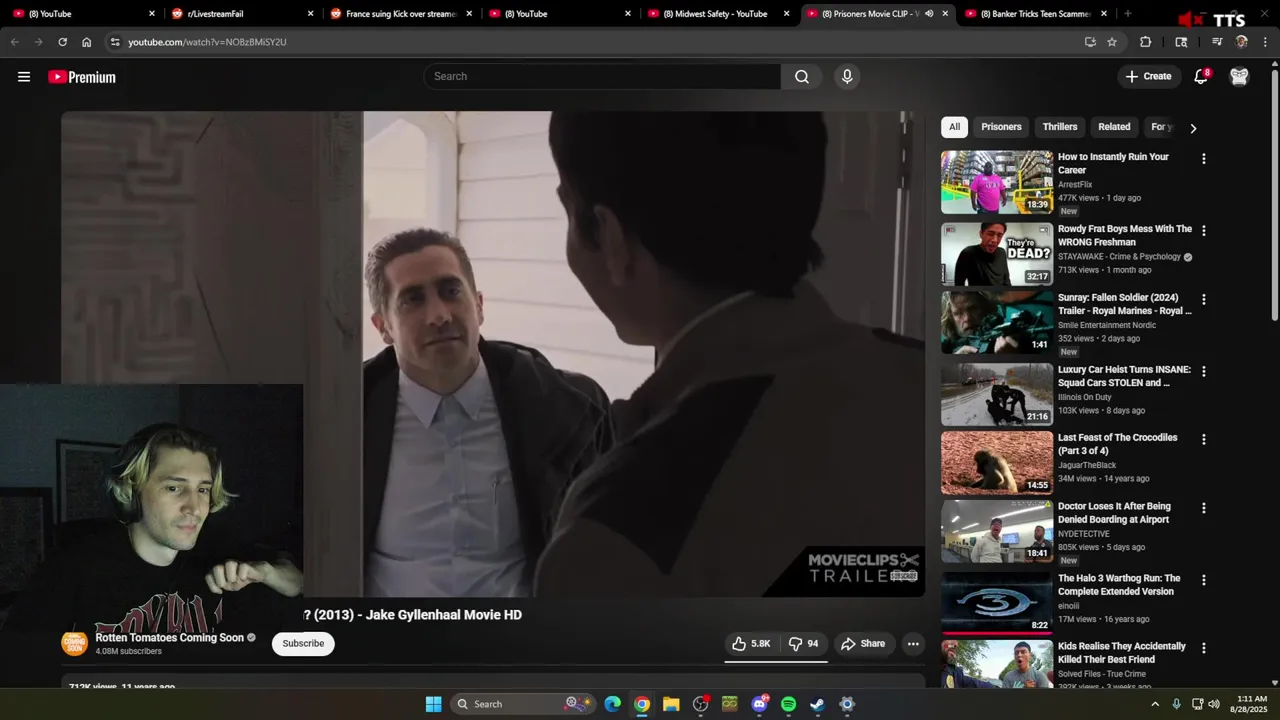The width and height of the screenshot is (1280, 720).
Task: Open File Explorer from taskbar
Action: pos(671,704)
